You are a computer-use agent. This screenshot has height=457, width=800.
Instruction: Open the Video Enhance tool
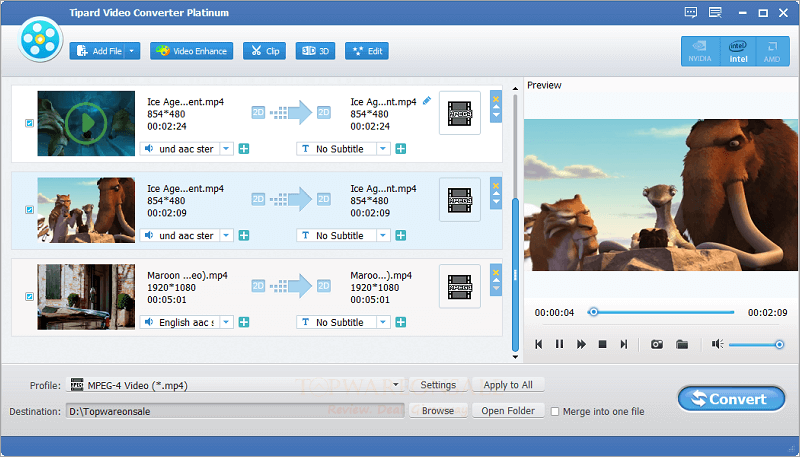191,51
